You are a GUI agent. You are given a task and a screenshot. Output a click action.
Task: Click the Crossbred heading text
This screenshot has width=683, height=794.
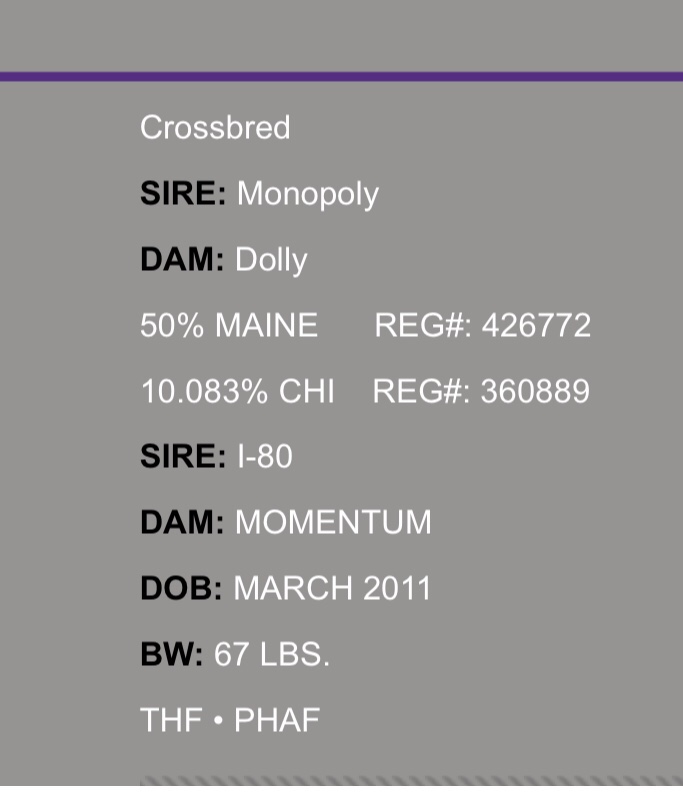(215, 127)
